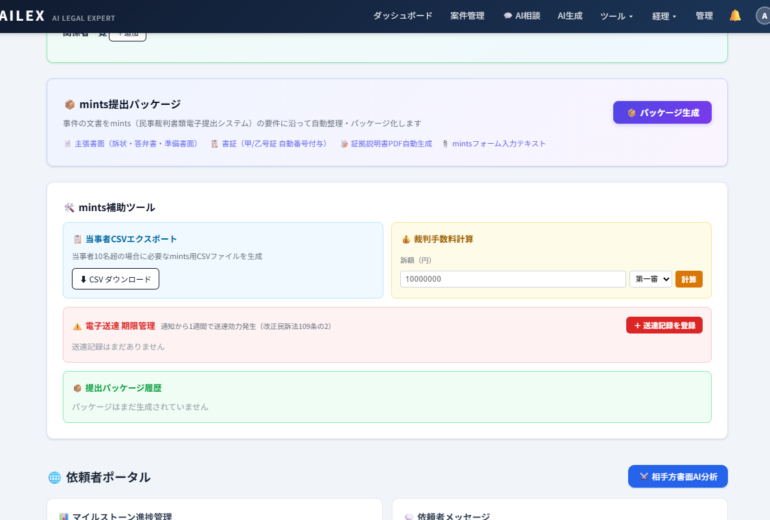
Task: Expand the ツール dropdown menu
Action: pos(616,16)
